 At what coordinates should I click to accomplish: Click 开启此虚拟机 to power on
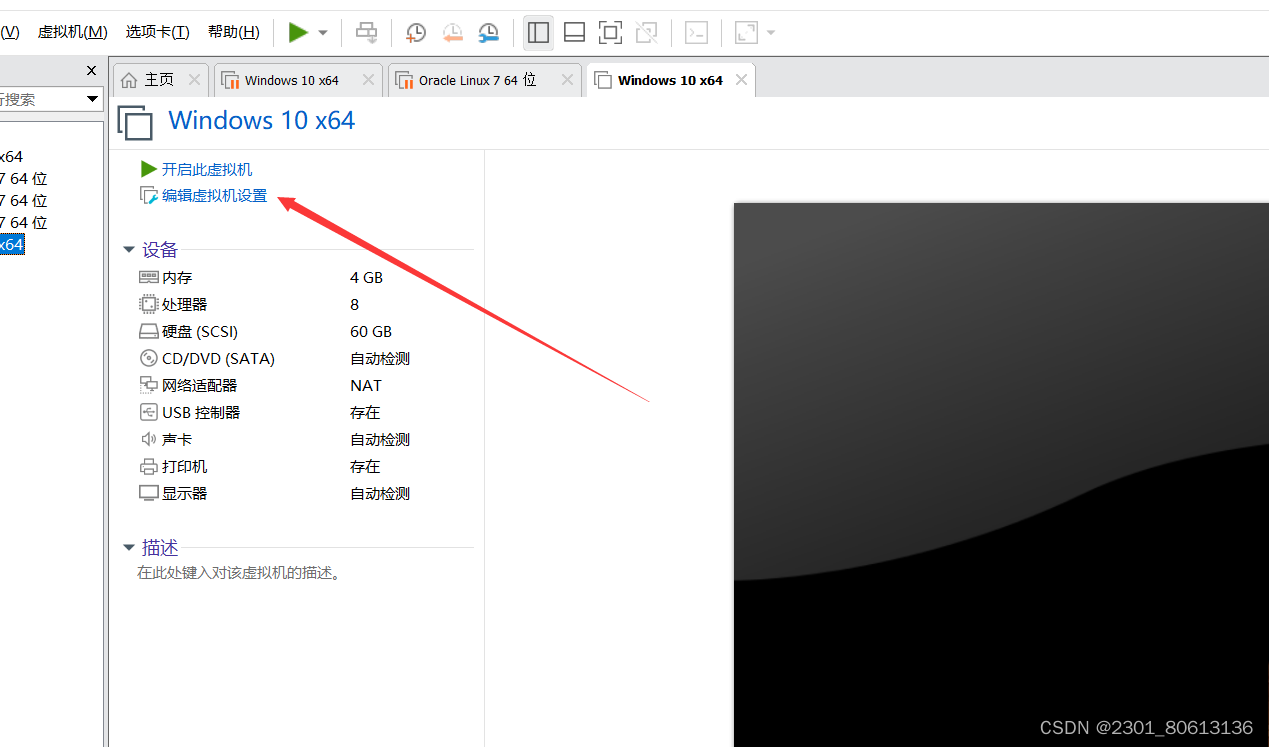coord(207,169)
